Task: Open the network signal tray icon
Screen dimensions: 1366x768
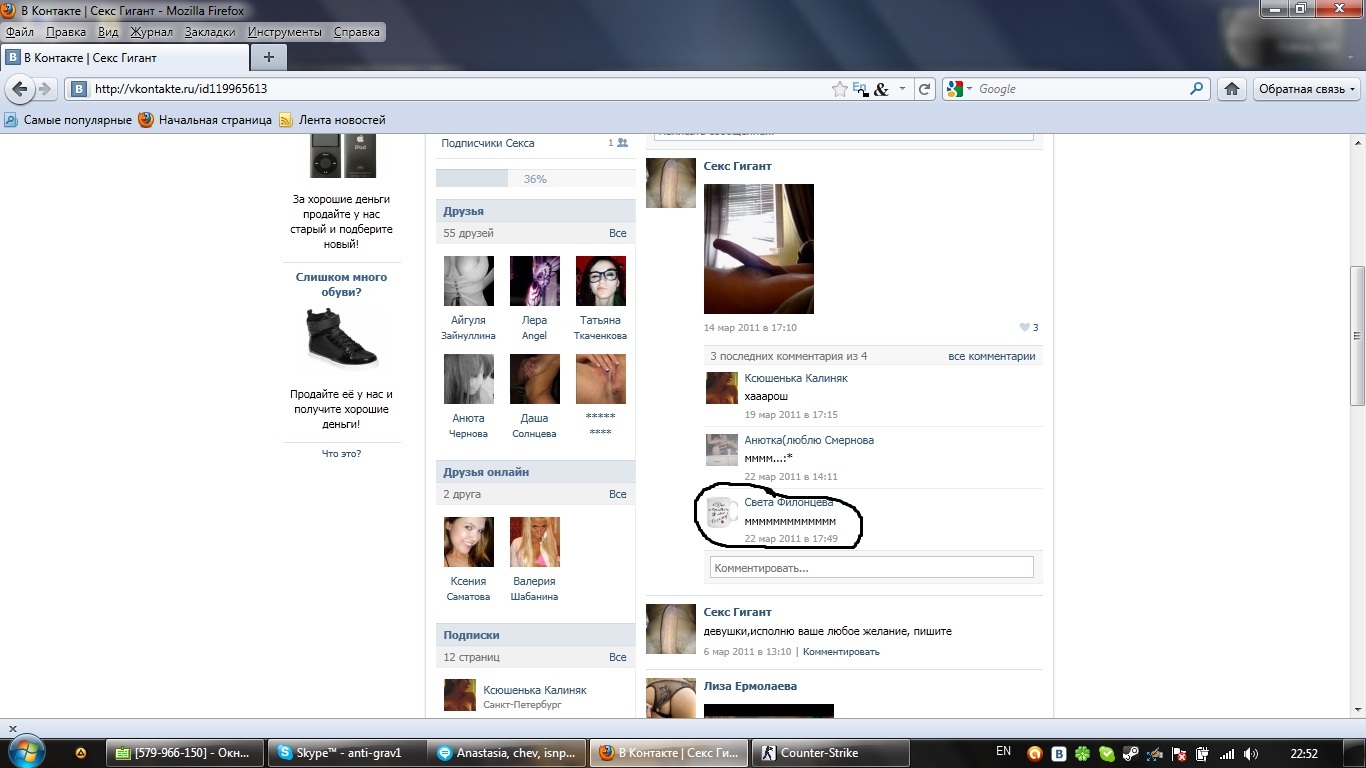Action: point(1225,753)
